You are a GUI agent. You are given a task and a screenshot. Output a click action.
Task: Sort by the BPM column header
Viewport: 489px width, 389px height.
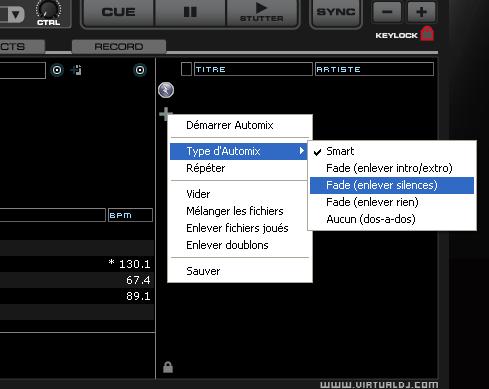(130, 215)
